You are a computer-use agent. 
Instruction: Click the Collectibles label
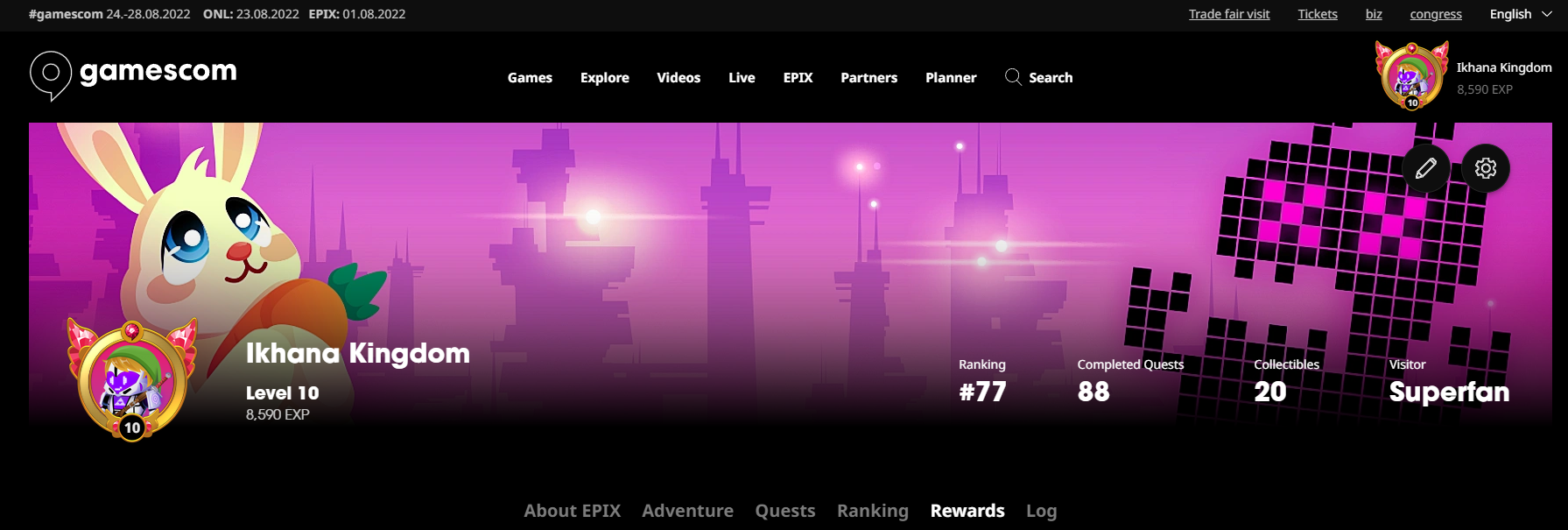coord(1286,364)
